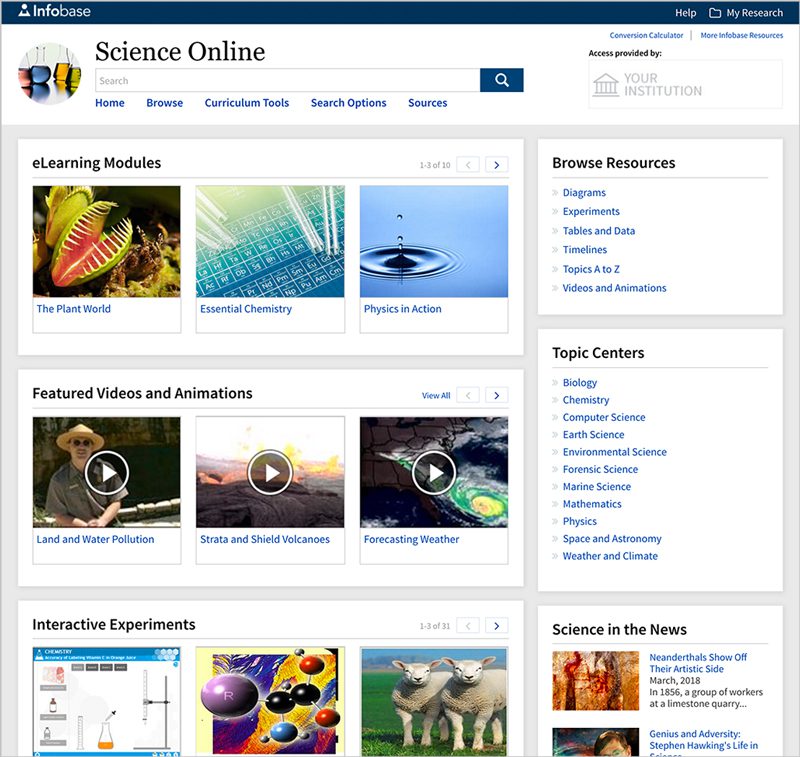Open the Sources menu
This screenshot has height=757, width=800.
point(428,103)
